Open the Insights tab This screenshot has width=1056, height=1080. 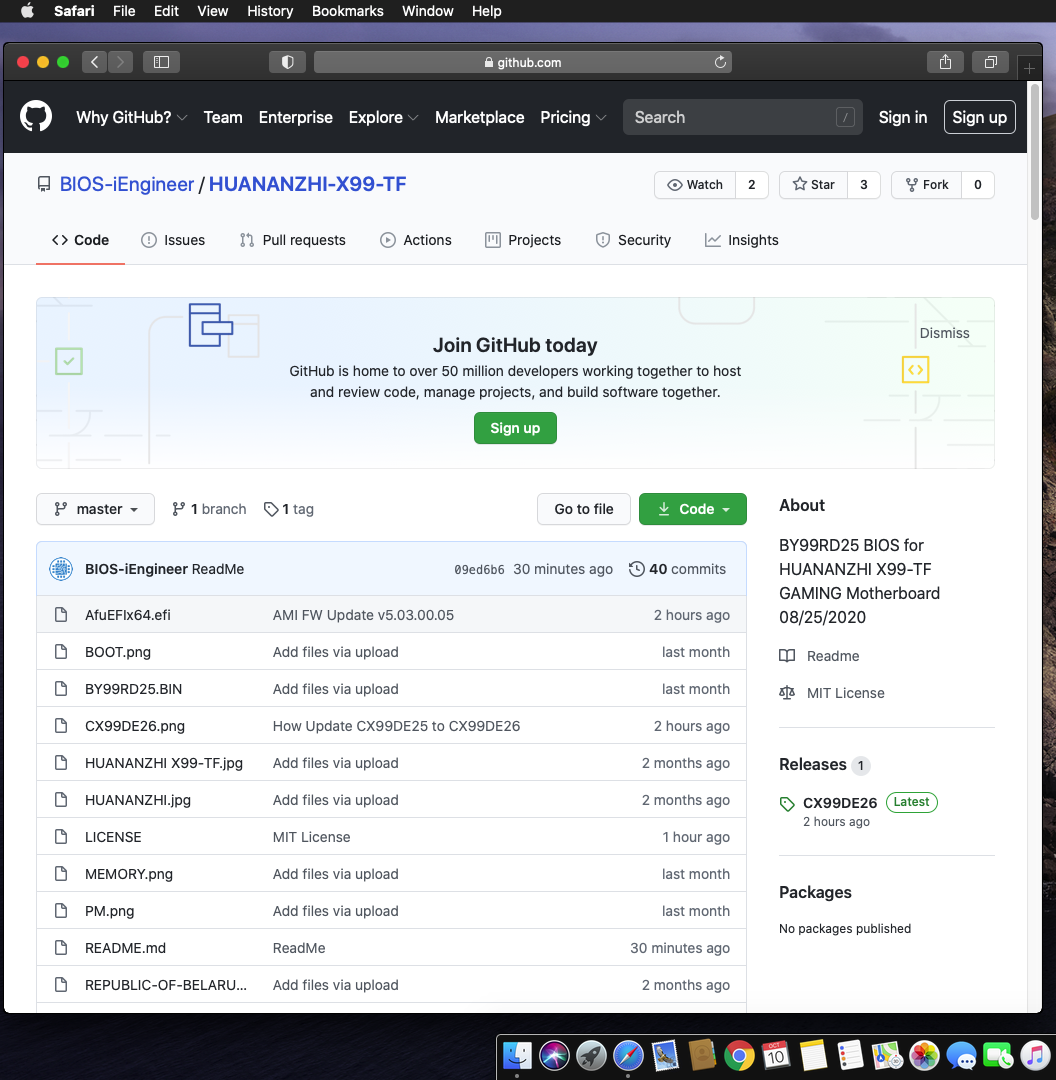pyautogui.click(x=742, y=240)
